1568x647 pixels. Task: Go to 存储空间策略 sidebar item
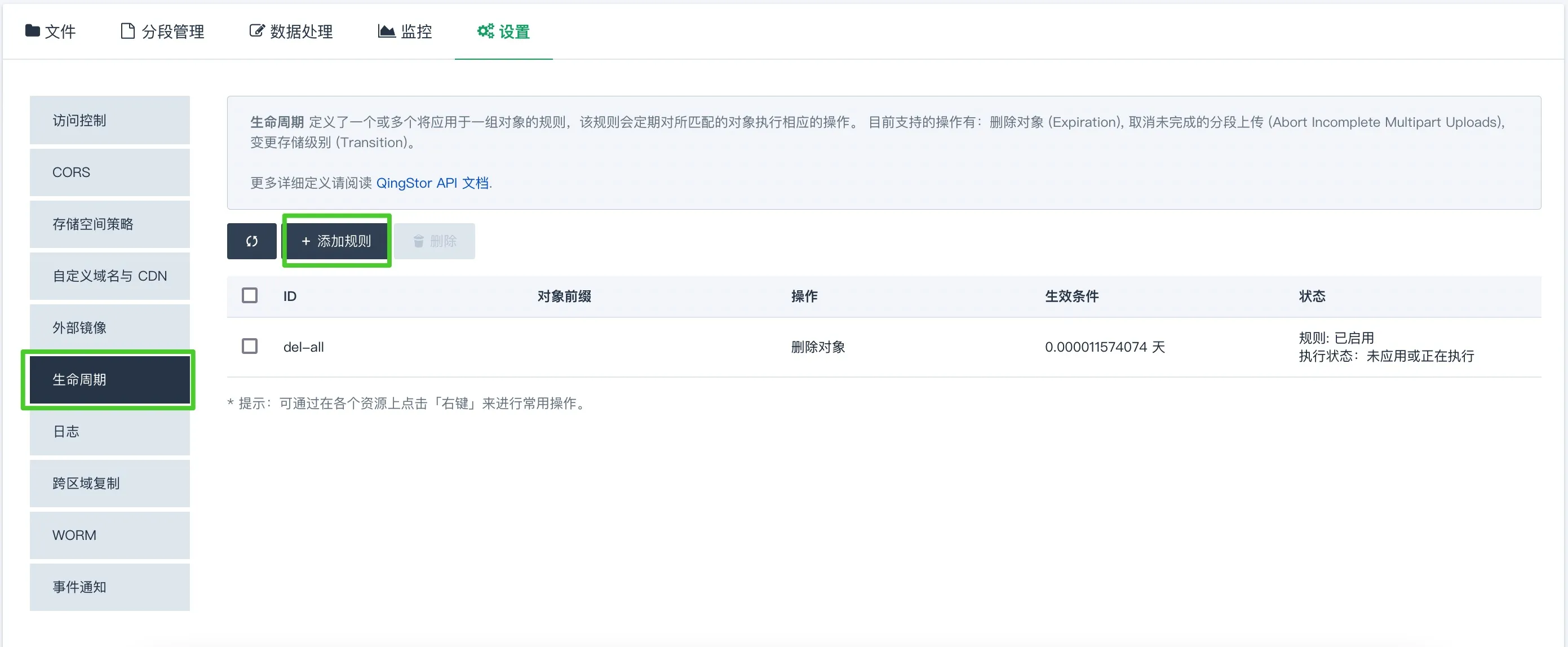pos(109,224)
